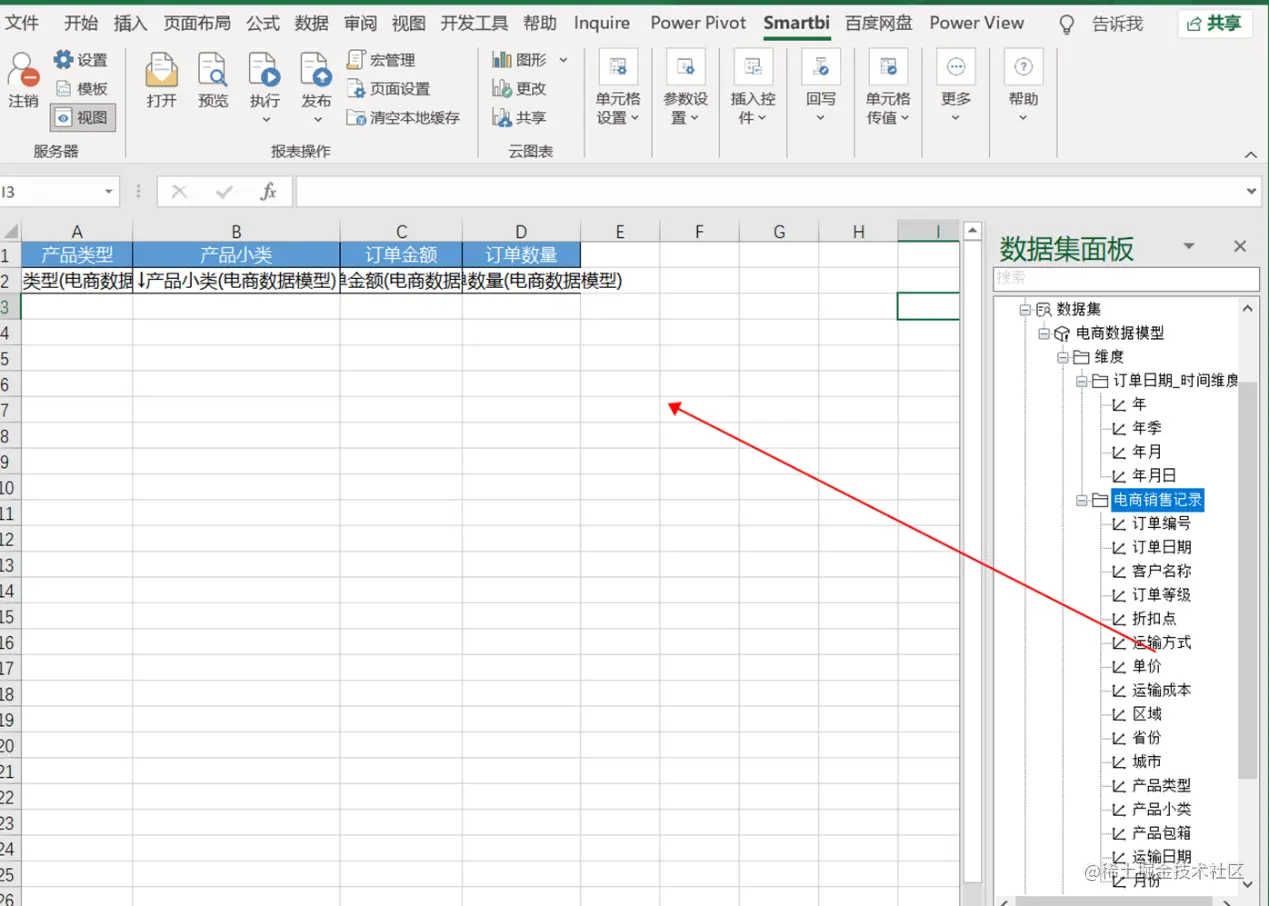Click the 共享 cloud chart share icon
Screen dimensions: 1269x906
tap(502, 118)
